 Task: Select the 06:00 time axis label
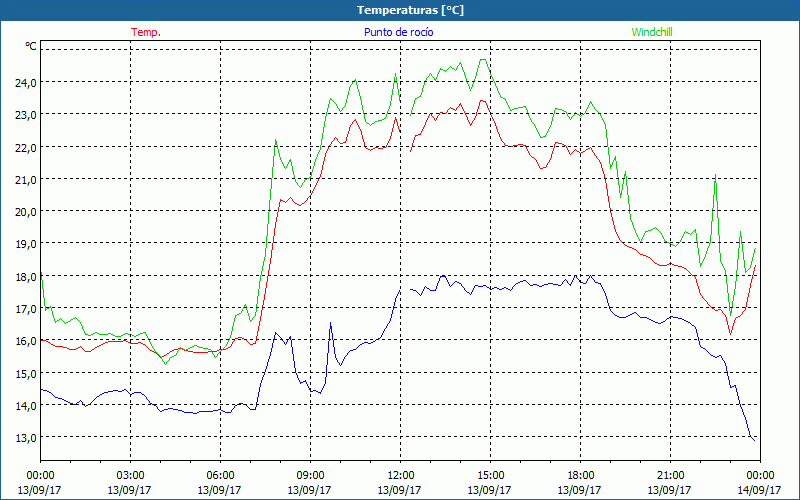(221, 475)
